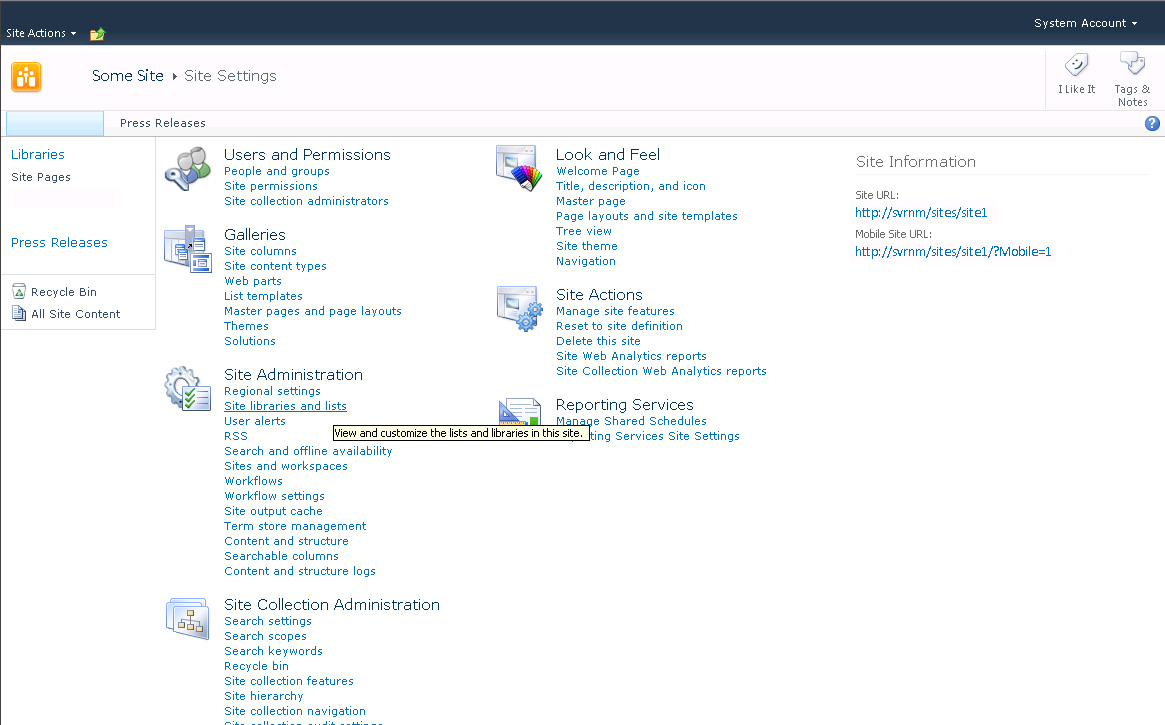The image size is (1165, 725).
Task: Open Site Pages in the sidebar
Action: (x=41, y=177)
